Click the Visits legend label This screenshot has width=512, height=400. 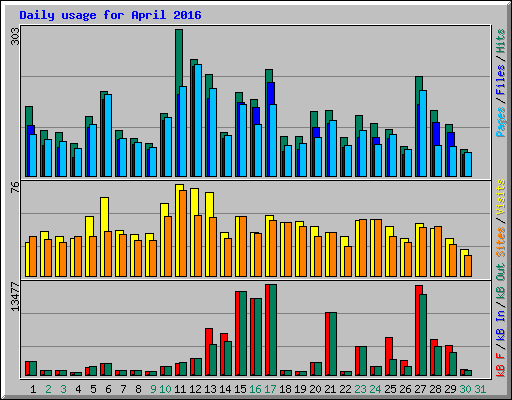point(500,197)
